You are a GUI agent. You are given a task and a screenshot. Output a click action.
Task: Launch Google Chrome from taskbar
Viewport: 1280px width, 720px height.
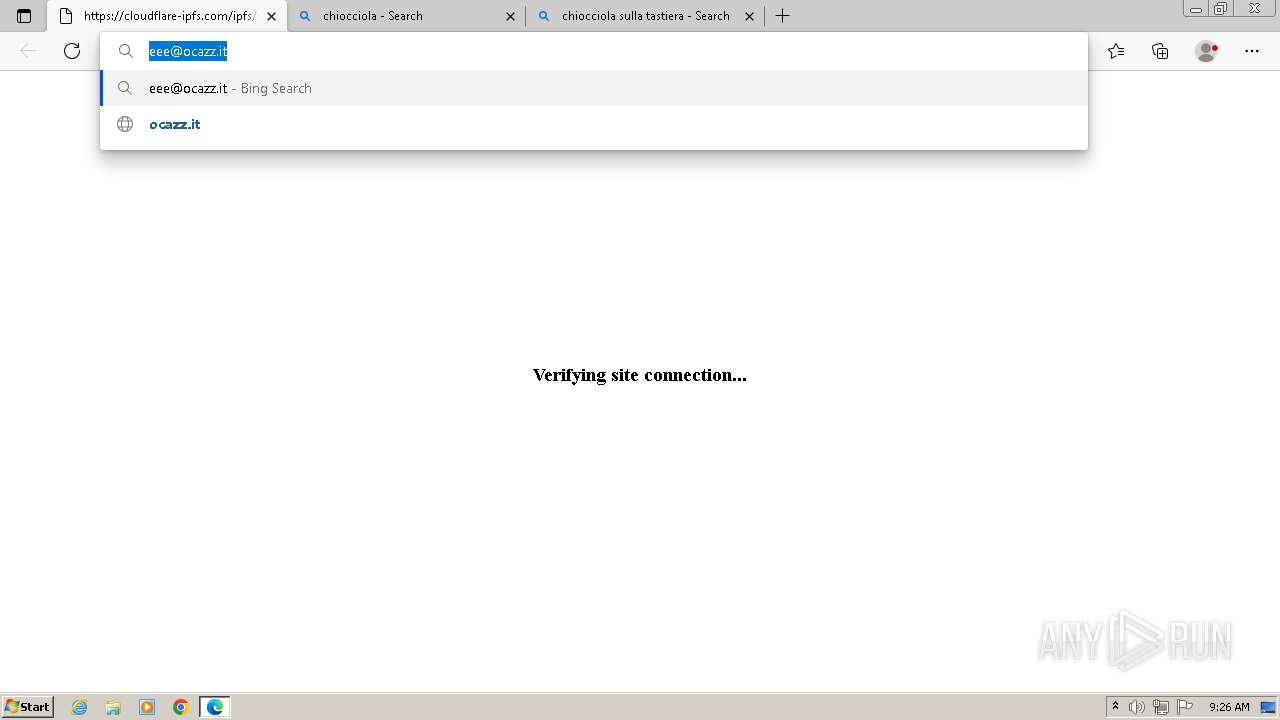pos(181,707)
